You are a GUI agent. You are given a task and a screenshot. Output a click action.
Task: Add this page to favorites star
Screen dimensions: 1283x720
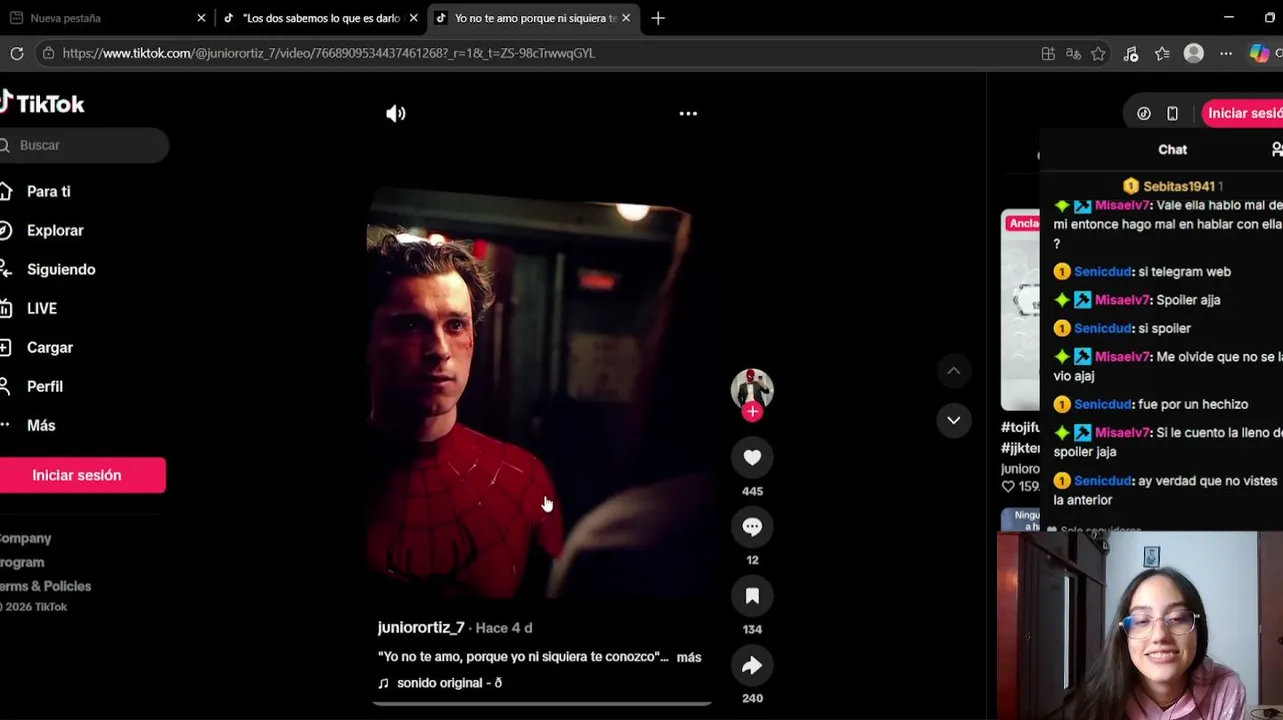coord(1099,54)
